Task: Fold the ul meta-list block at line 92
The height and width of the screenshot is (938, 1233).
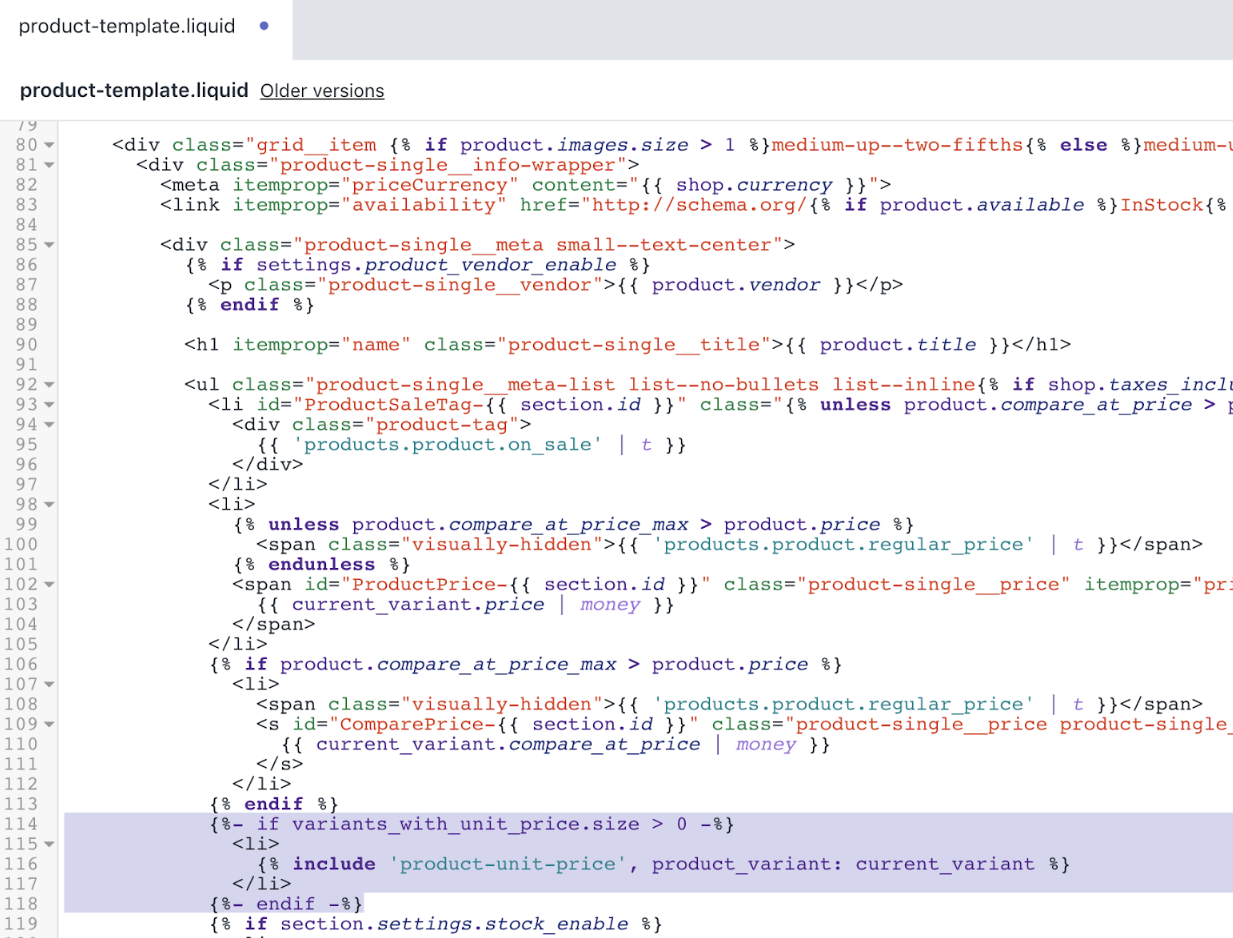Action: coord(49,385)
